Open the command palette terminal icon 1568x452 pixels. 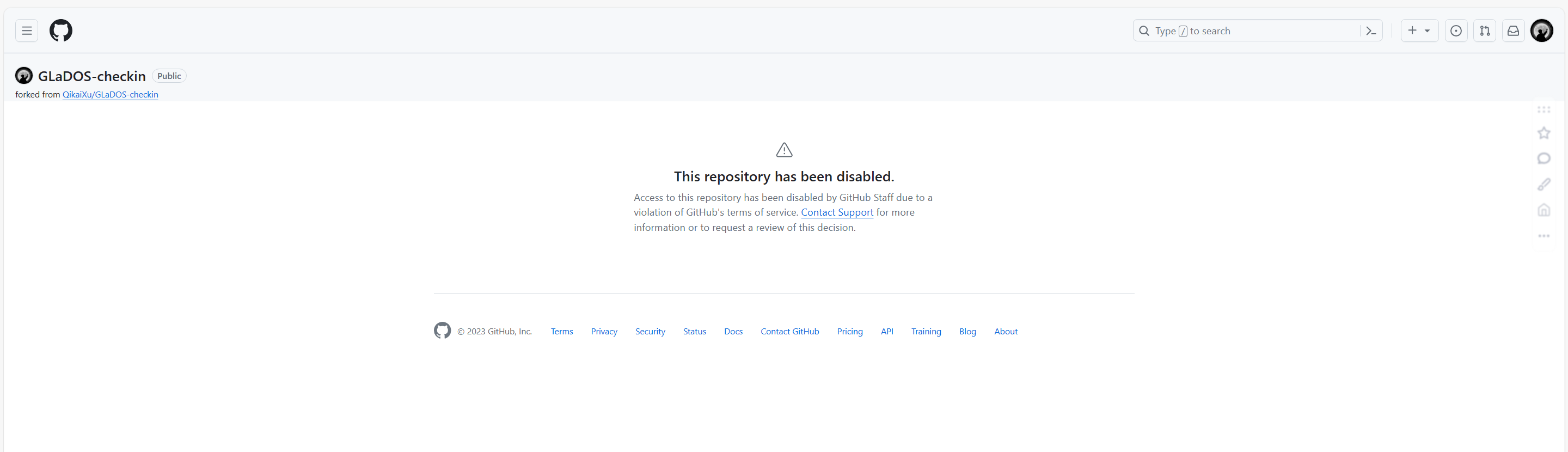[1371, 30]
